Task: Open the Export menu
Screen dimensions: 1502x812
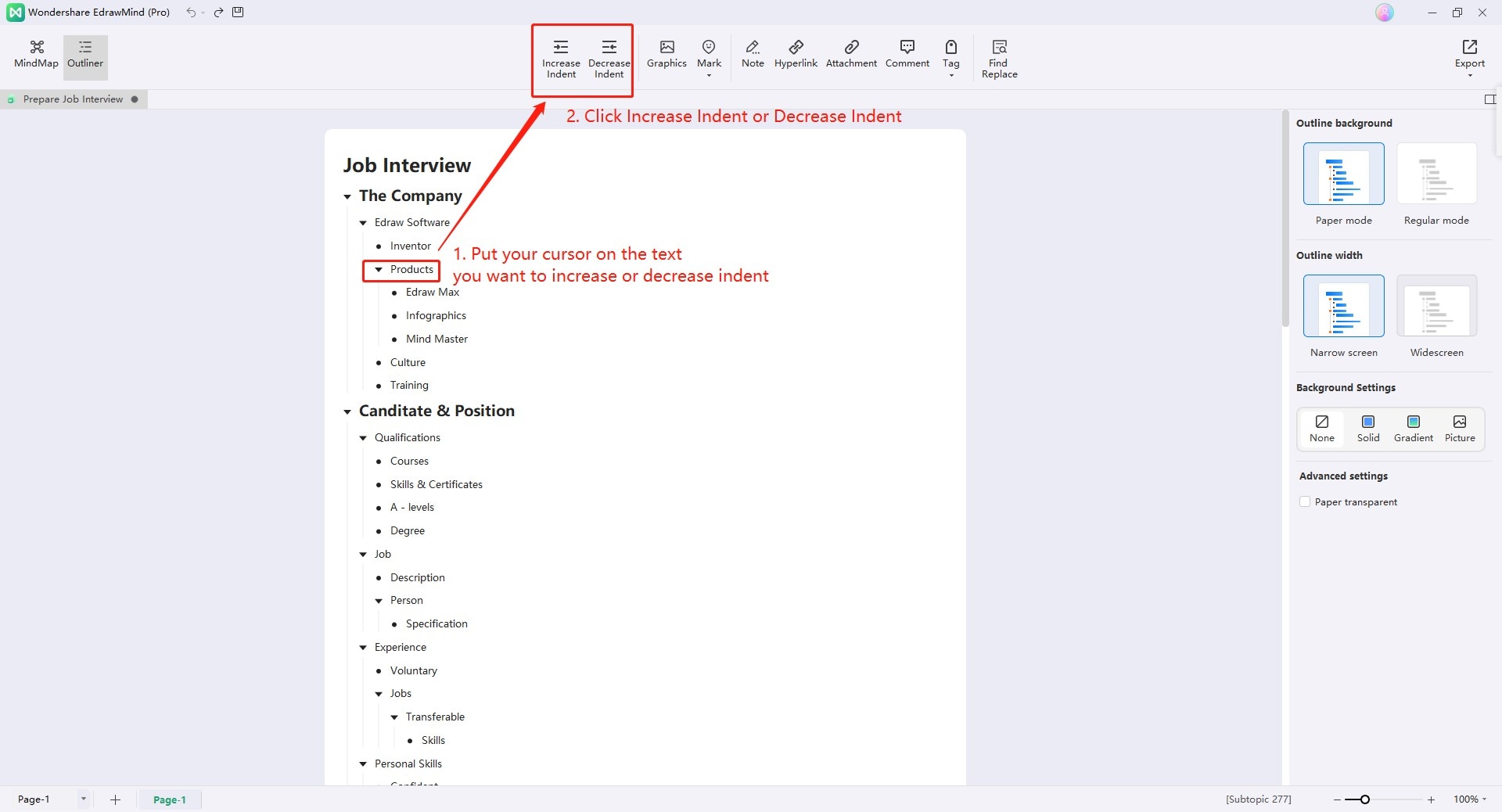Action: (1470, 58)
